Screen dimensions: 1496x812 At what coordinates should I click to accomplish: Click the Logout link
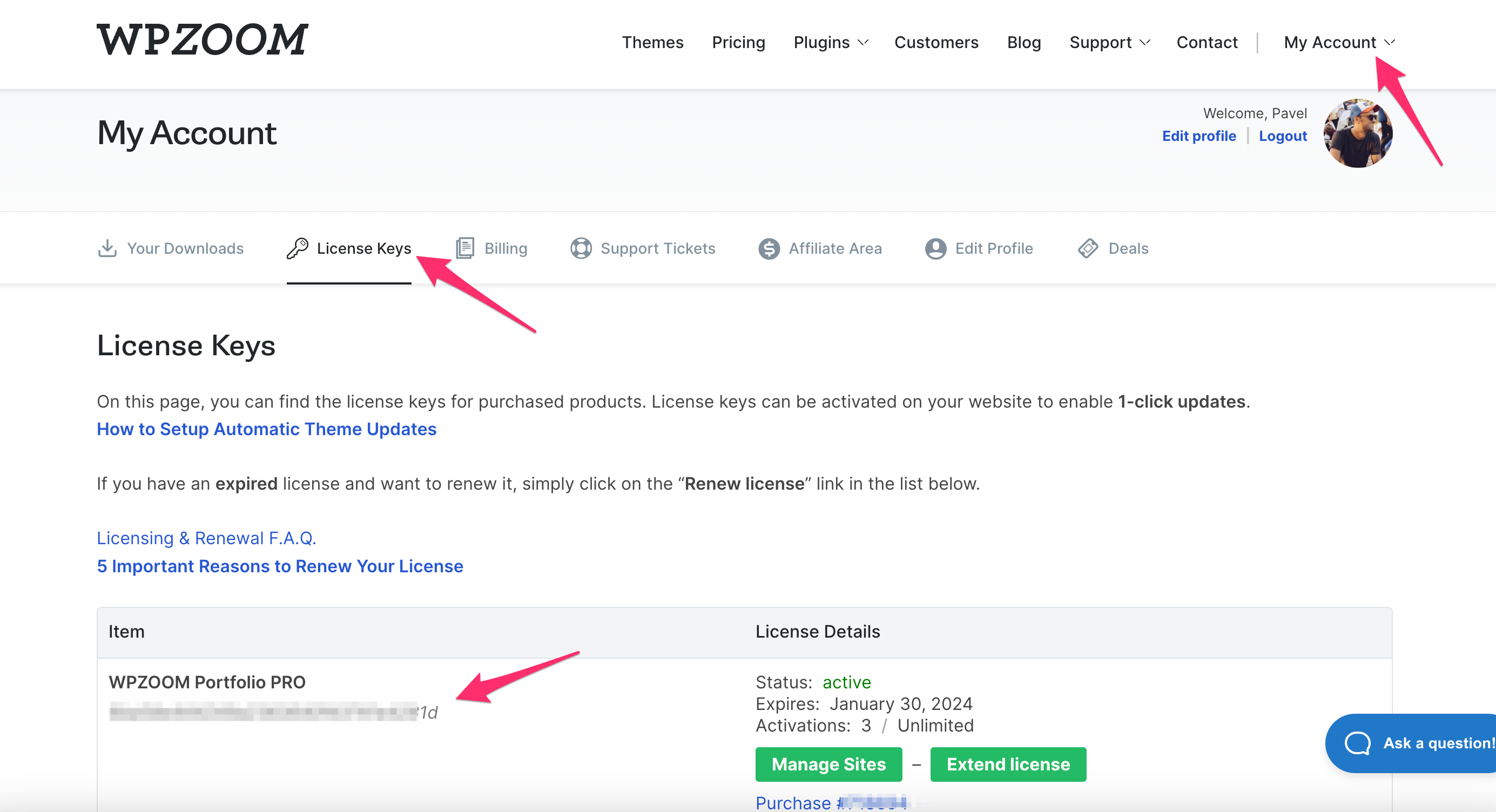(x=1282, y=136)
